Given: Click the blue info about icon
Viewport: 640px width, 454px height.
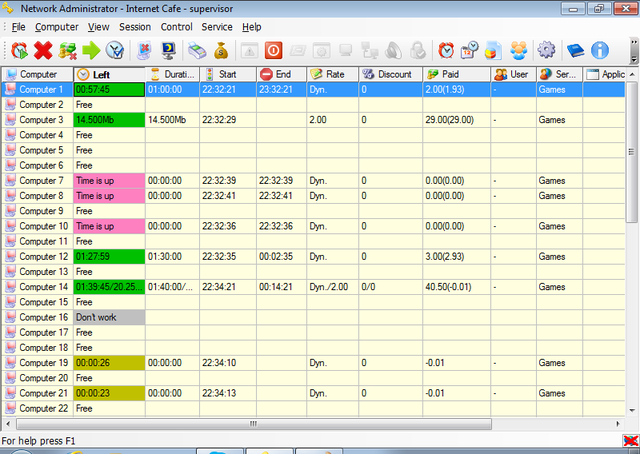Looking at the screenshot, I should [x=600, y=51].
